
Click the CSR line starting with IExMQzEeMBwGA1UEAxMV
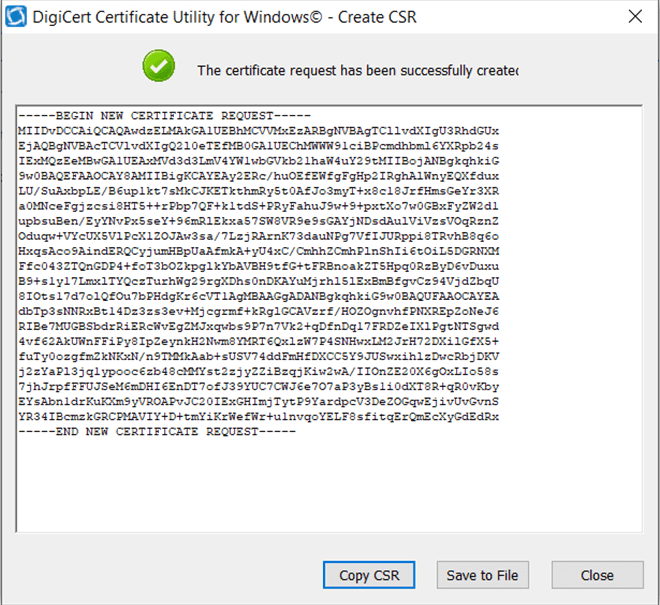point(258,161)
